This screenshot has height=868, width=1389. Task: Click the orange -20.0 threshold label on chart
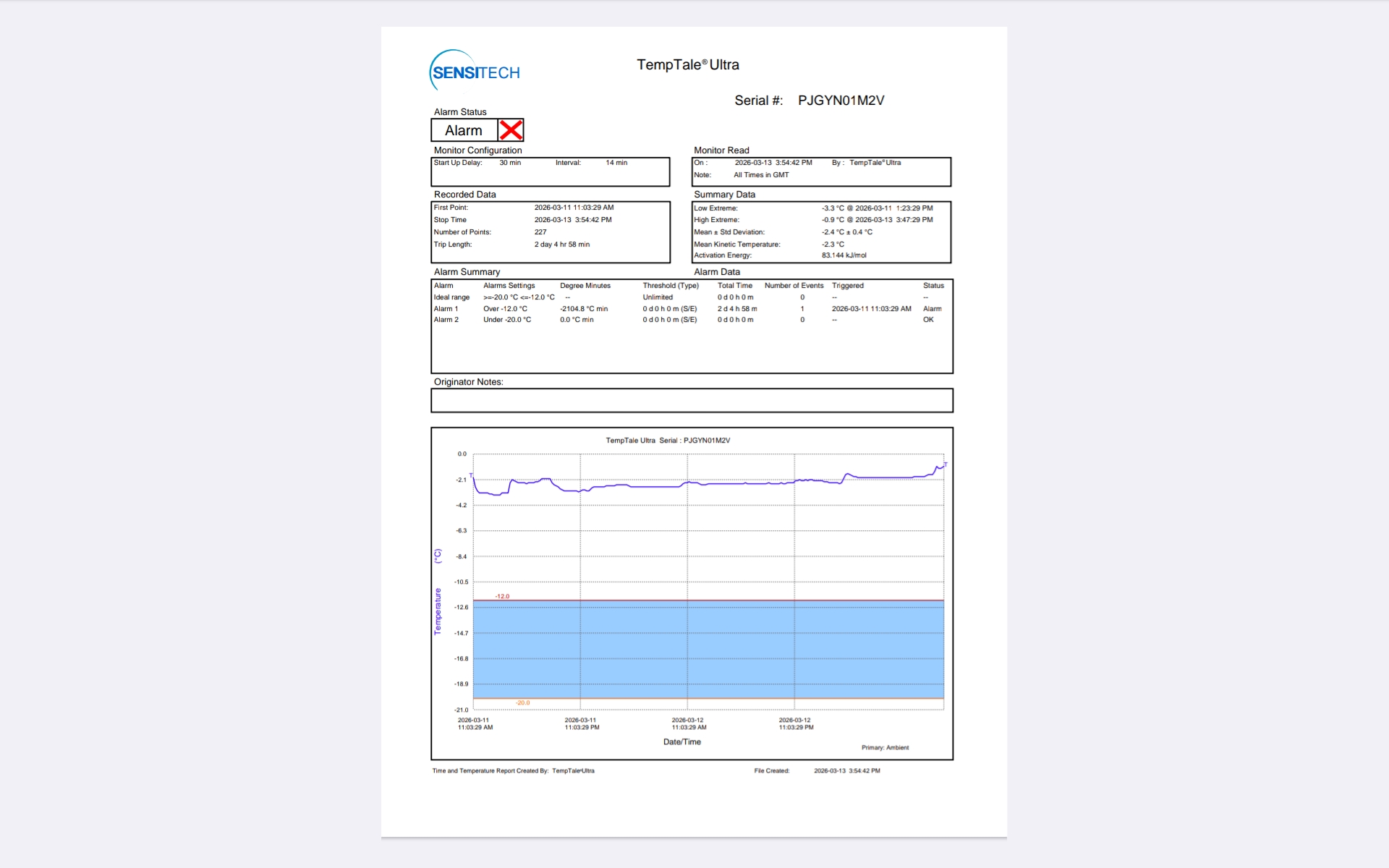click(522, 703)
